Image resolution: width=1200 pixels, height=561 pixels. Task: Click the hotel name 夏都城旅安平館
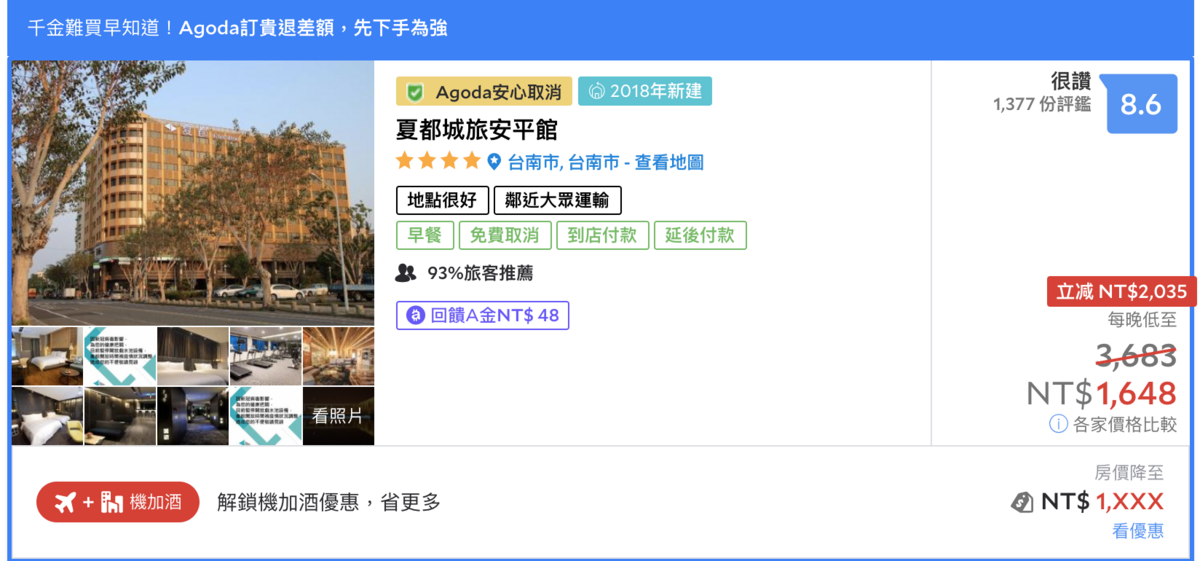coord(477,130)
